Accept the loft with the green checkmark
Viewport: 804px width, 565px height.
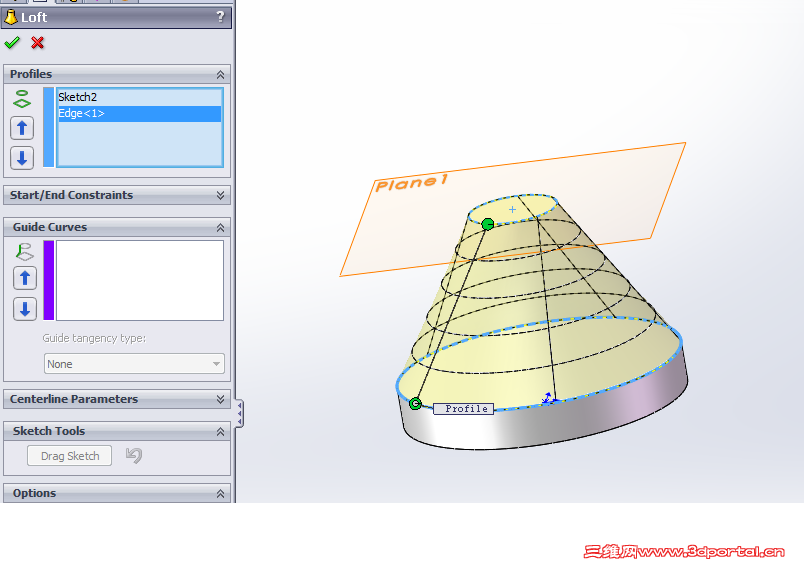pos(12,43)
